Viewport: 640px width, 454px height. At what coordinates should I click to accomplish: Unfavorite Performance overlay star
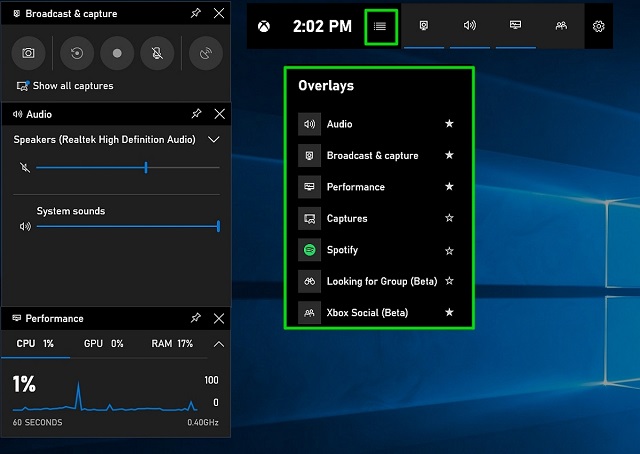click(449, 186)
